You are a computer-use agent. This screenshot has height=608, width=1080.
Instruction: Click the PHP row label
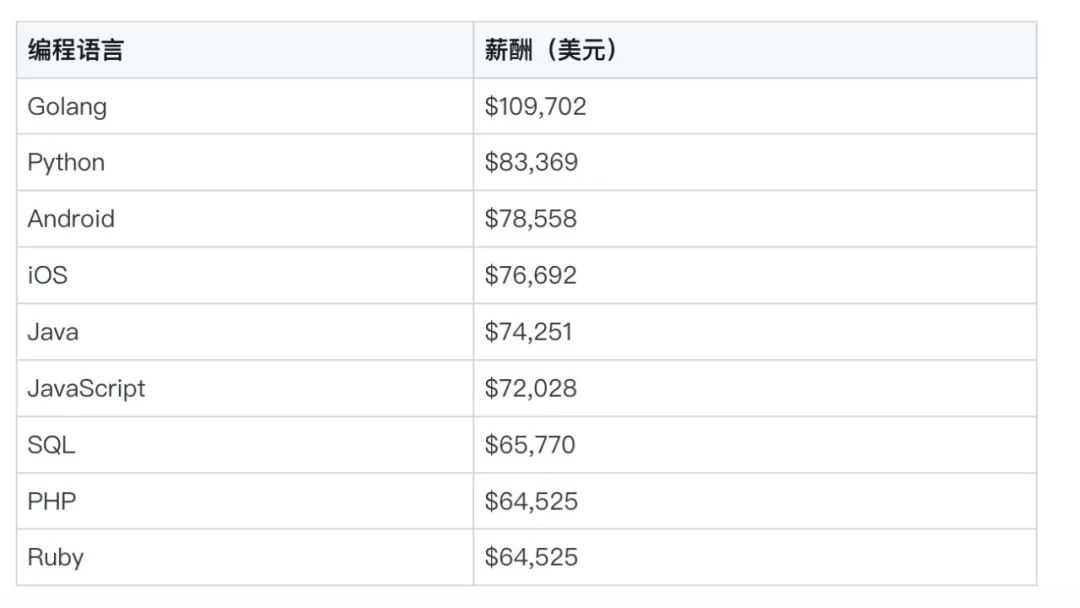52,501
